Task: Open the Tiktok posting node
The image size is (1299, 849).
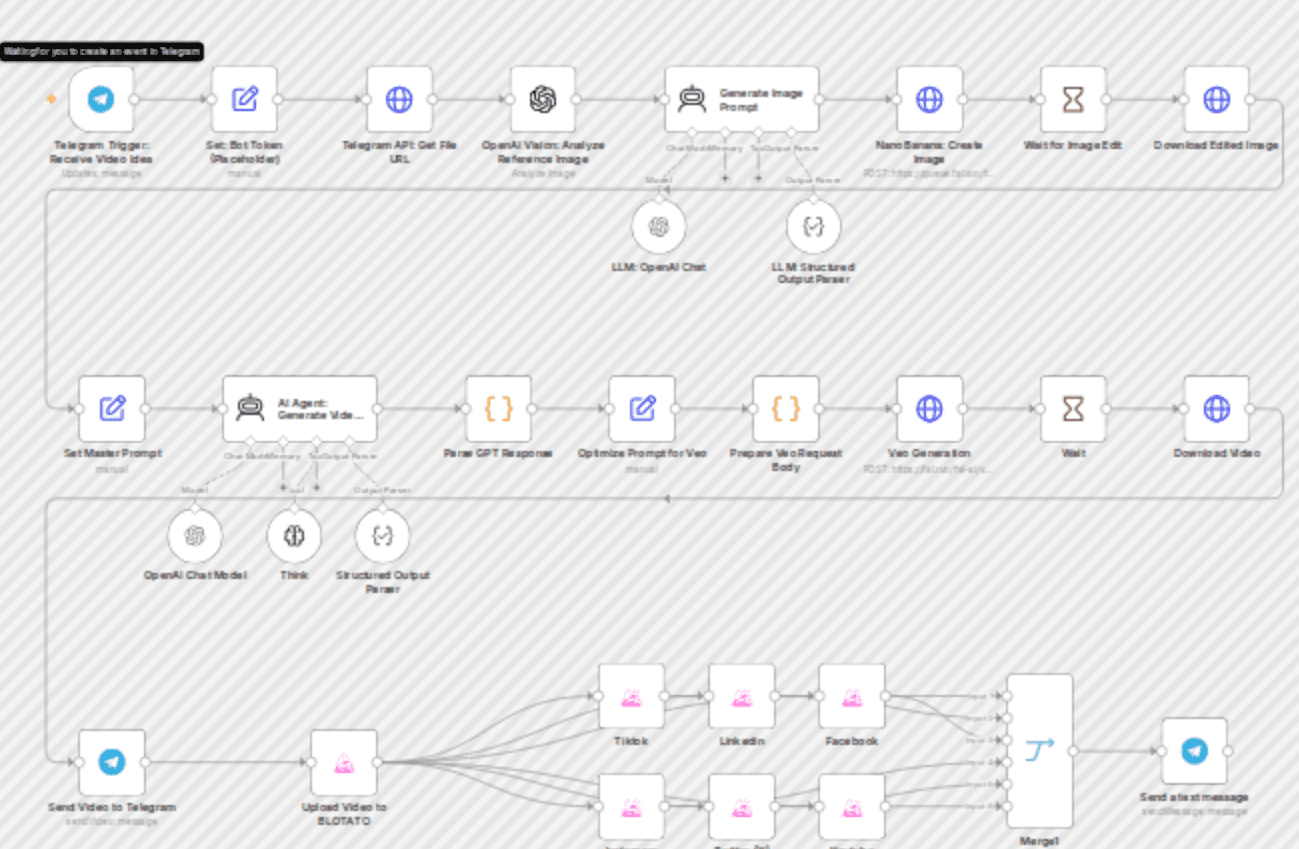Action: [631, 696]
